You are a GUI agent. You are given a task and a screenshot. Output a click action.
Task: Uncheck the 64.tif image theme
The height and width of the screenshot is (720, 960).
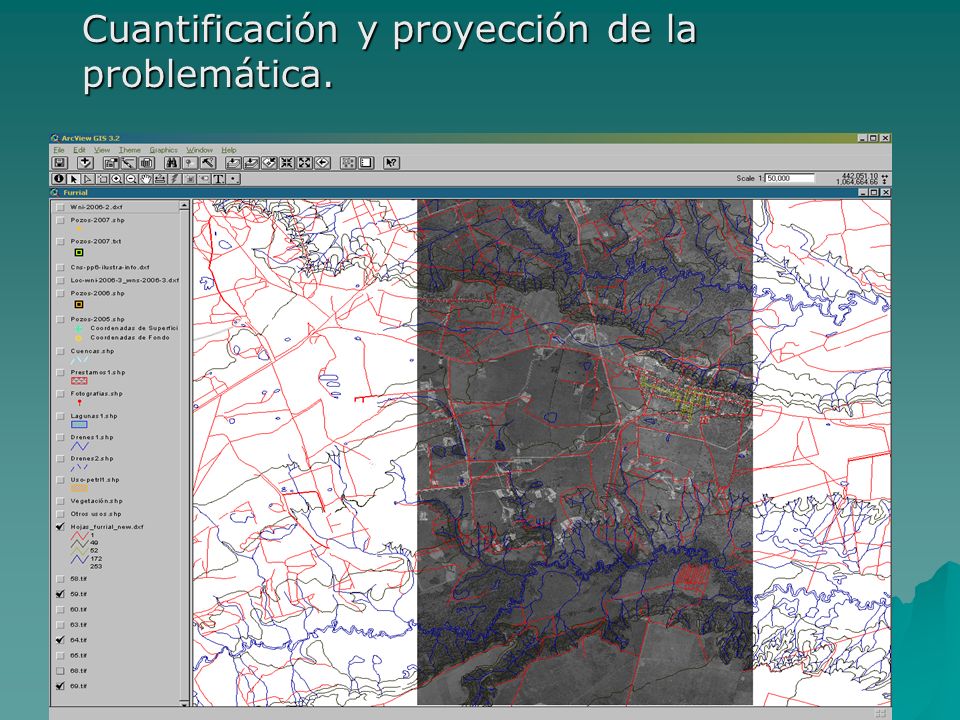[60, 640]
